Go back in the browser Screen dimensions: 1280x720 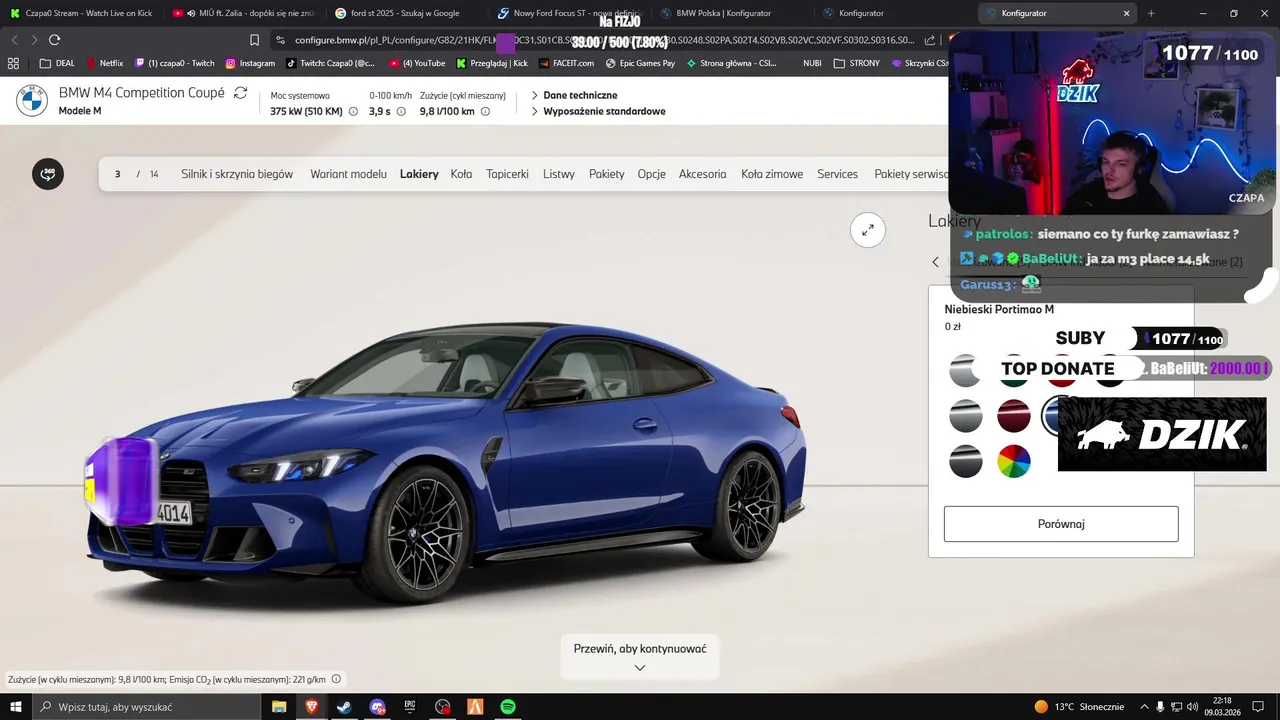tap(14, 40)
